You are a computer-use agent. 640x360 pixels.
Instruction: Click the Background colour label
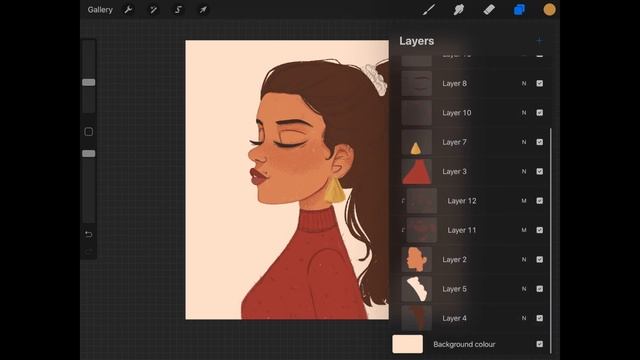click(464, 344)
